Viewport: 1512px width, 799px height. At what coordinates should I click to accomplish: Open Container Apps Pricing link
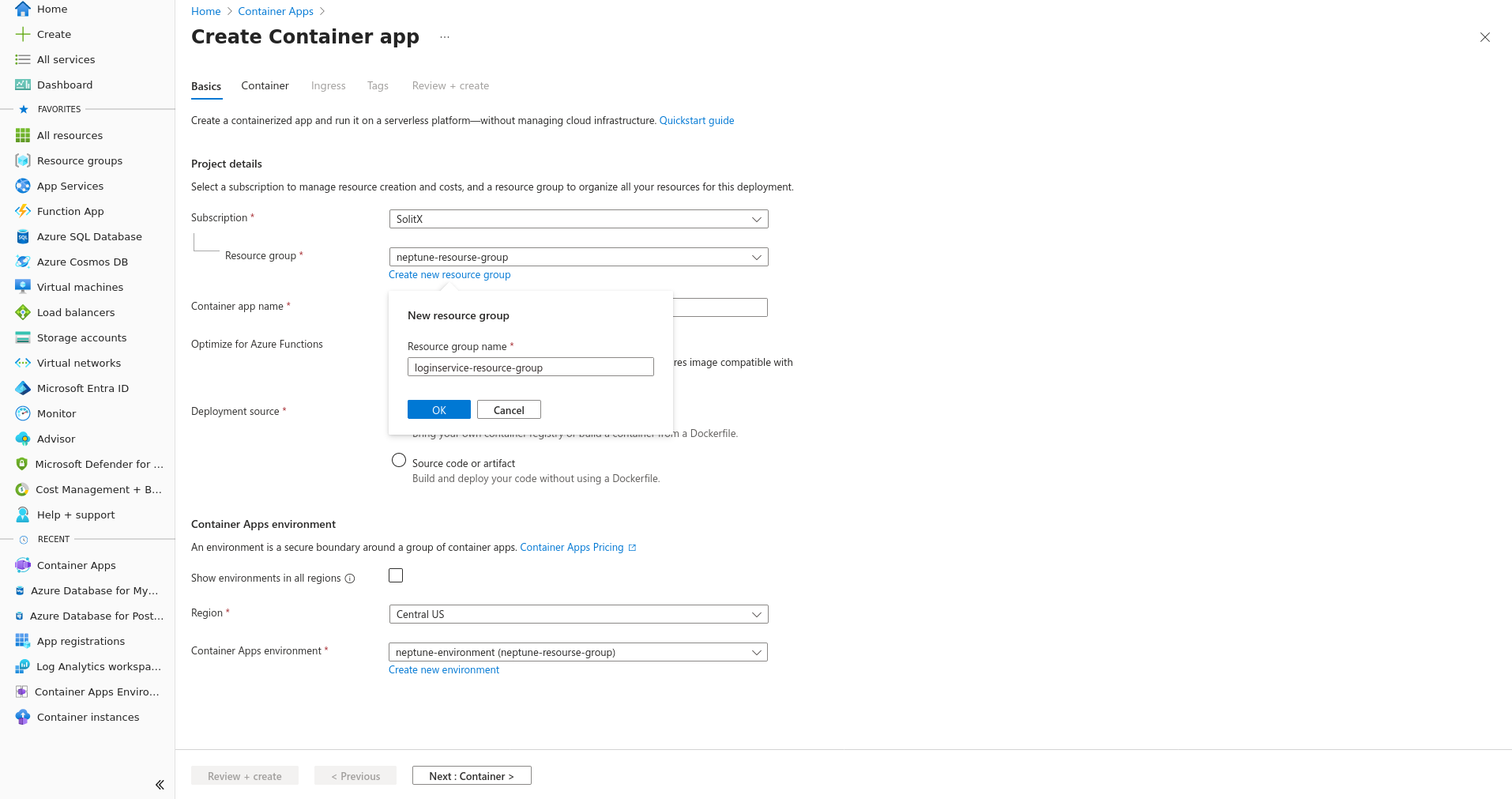point(578,547)
